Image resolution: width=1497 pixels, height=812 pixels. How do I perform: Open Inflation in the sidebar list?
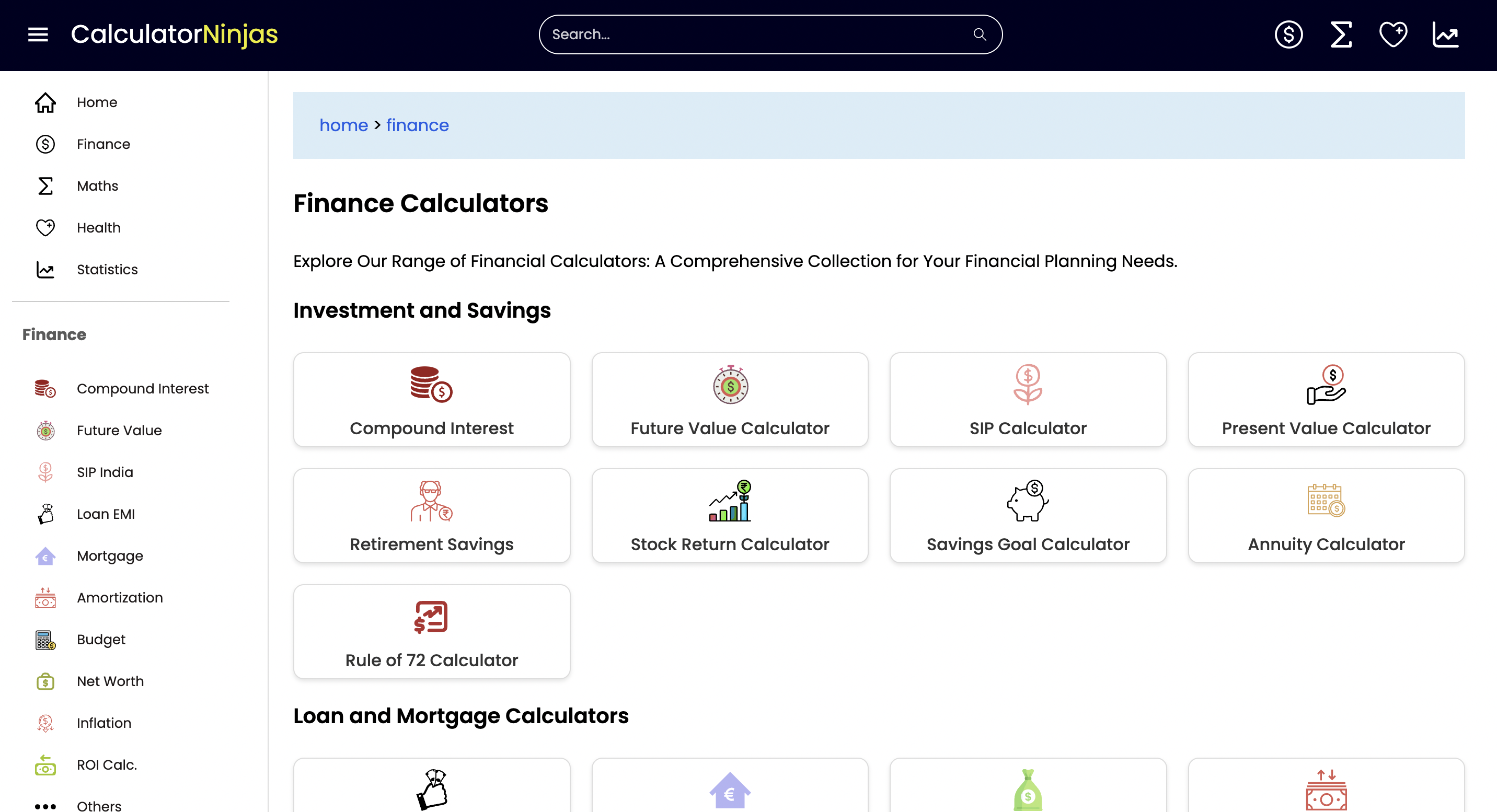[104, 723]
